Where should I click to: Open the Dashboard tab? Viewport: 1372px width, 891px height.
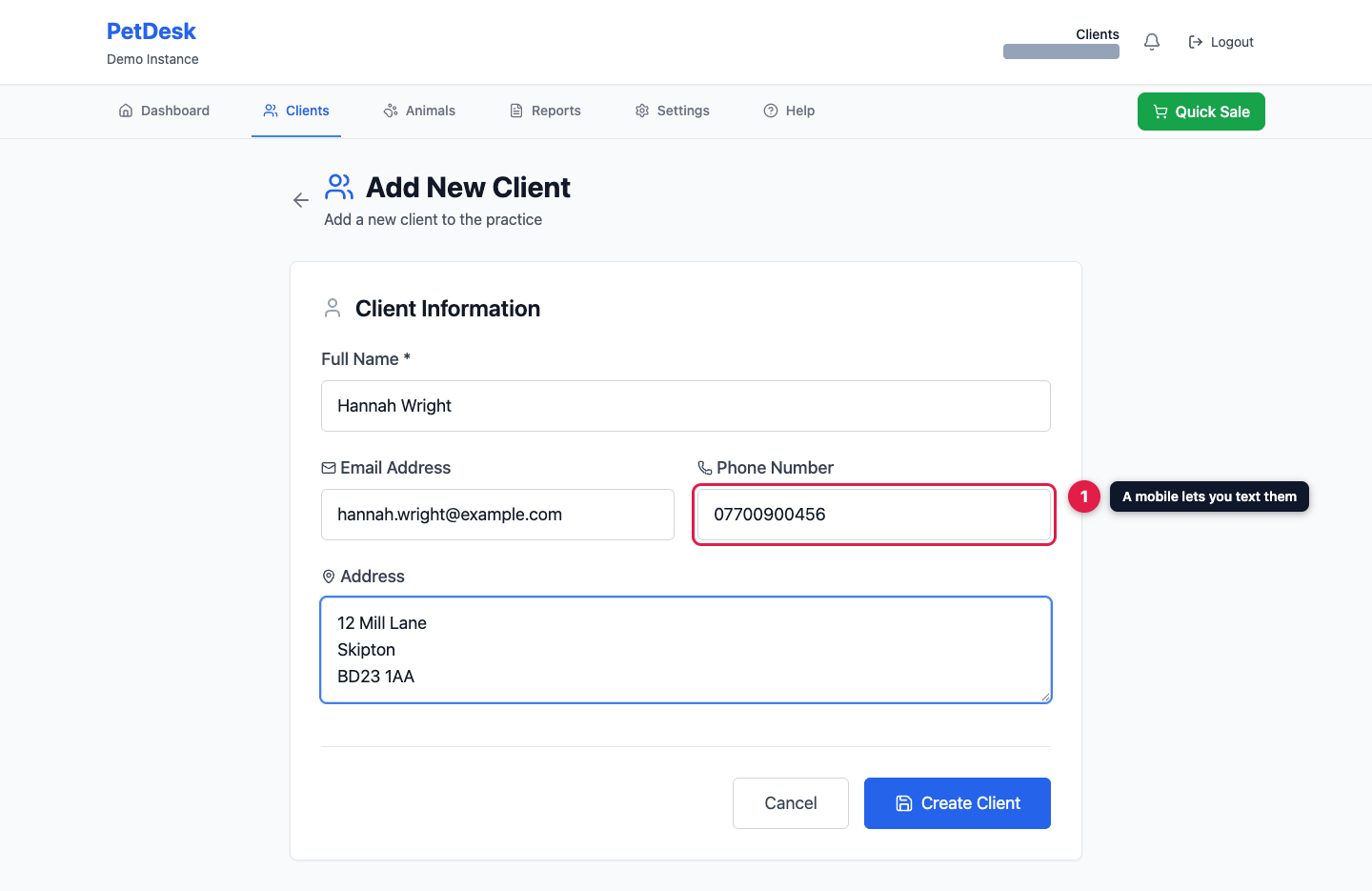pos(164,111)
